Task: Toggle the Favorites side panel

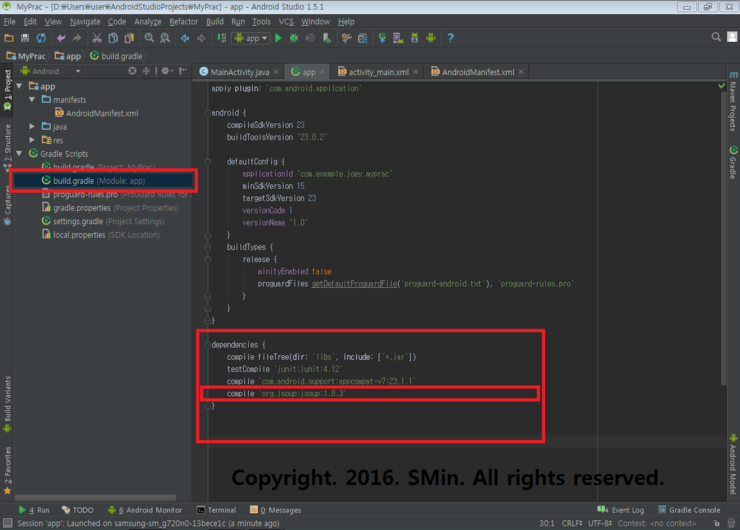Action: pos(8,470)
